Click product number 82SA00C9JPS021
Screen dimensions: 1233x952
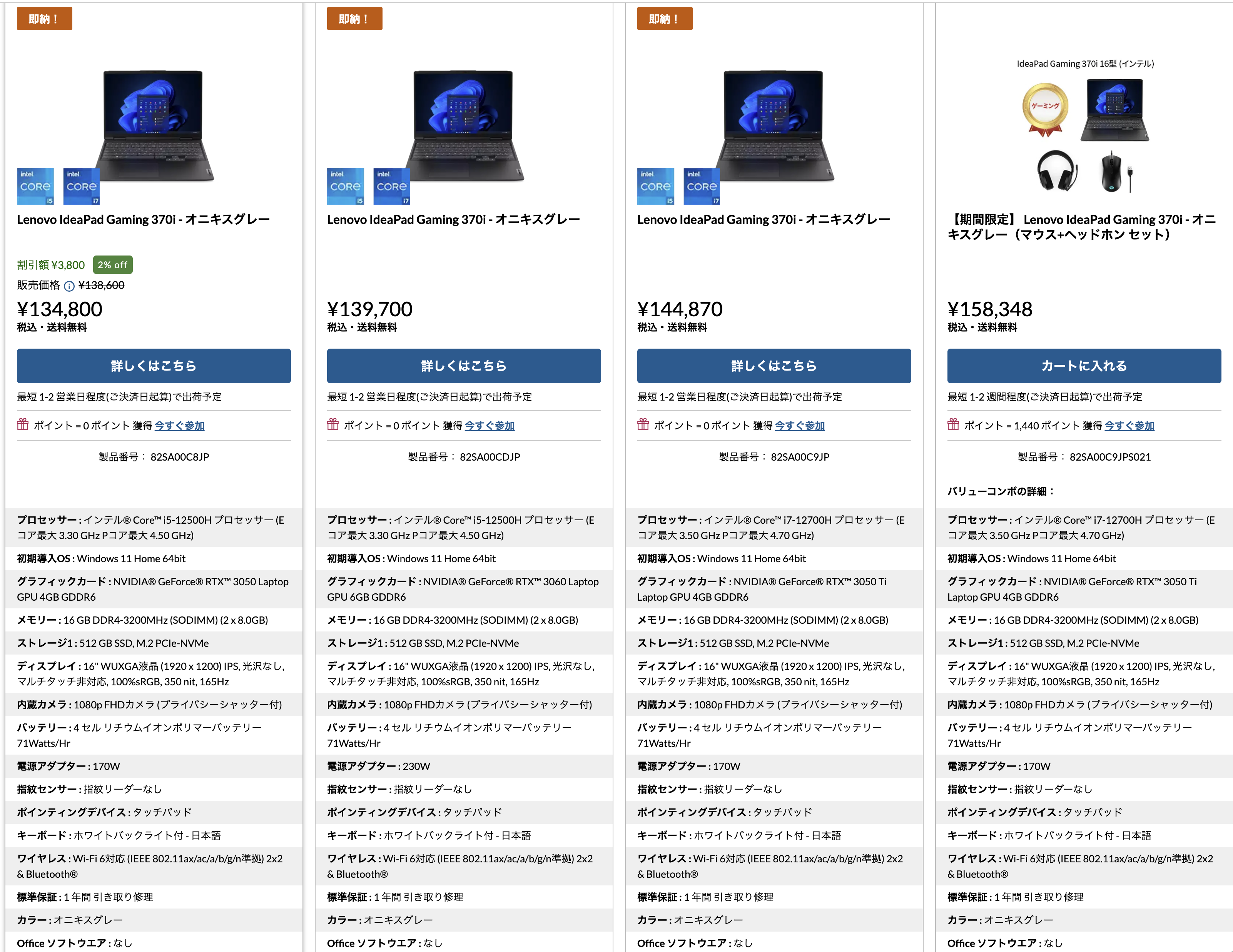(x=1110, y=457)
